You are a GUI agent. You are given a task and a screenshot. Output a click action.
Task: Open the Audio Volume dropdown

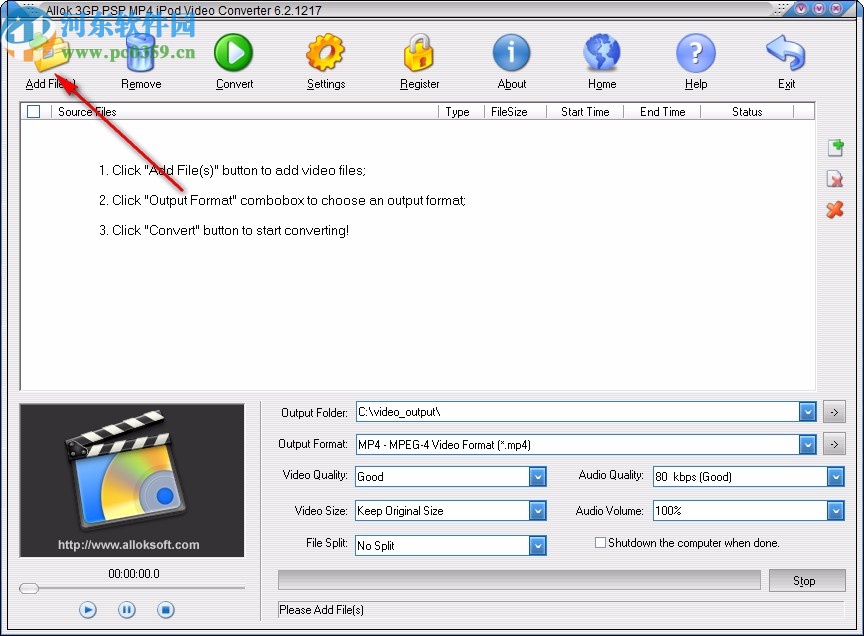click(x=836, y=510)
